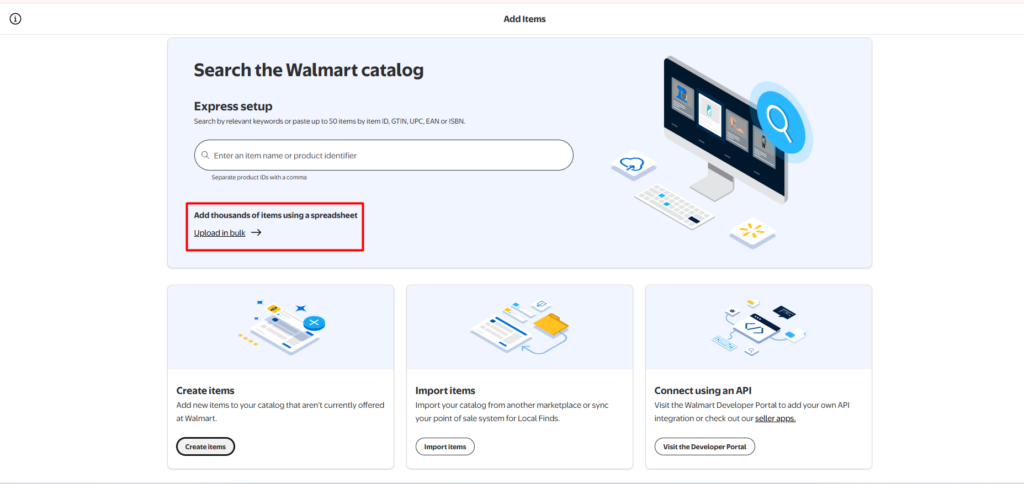
Task: Click the Import items button
Action: point(445,447)
